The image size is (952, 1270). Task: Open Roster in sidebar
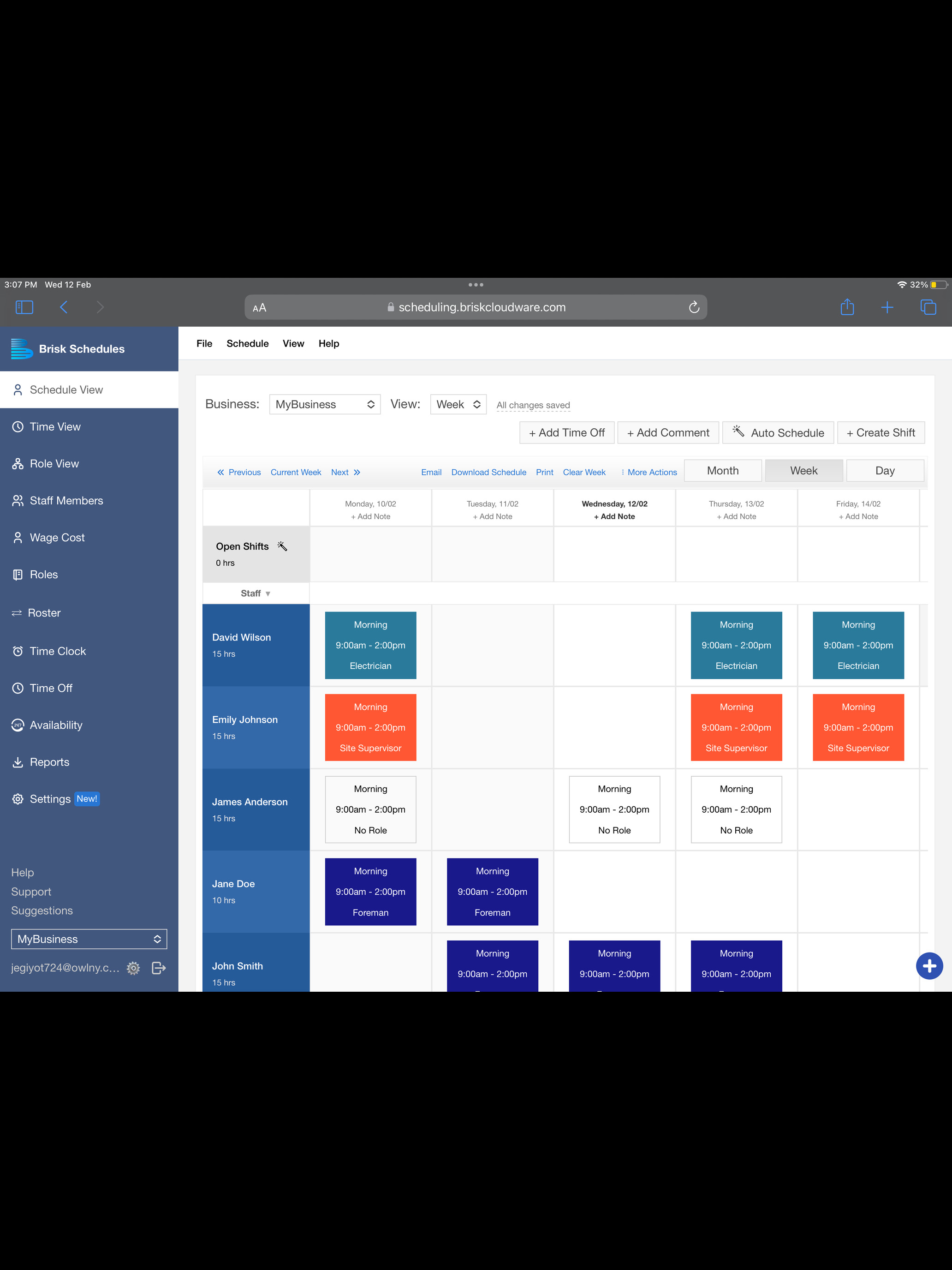click(x=89, y=612)
